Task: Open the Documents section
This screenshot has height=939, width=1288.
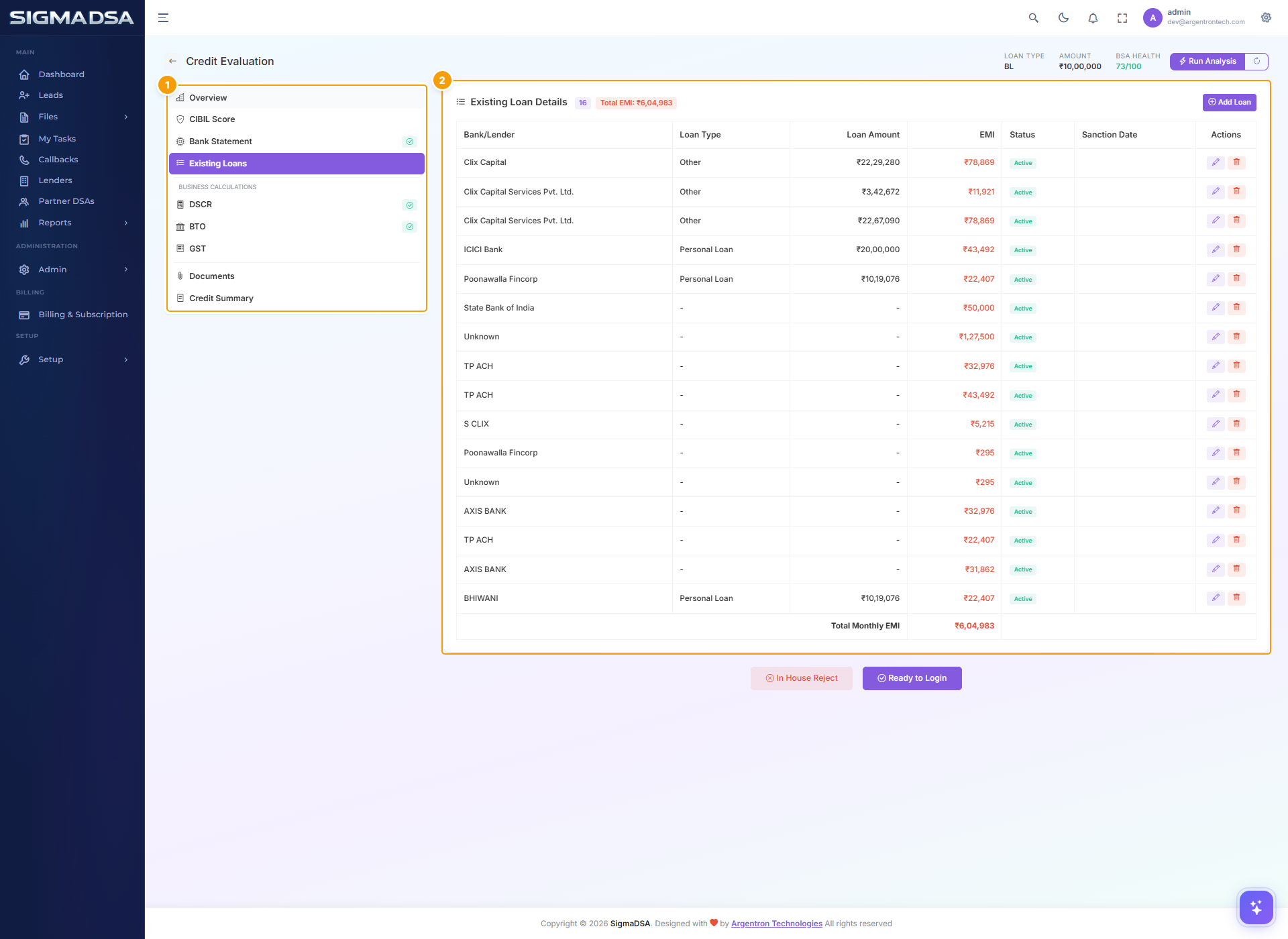Action: tap(297, 276)
